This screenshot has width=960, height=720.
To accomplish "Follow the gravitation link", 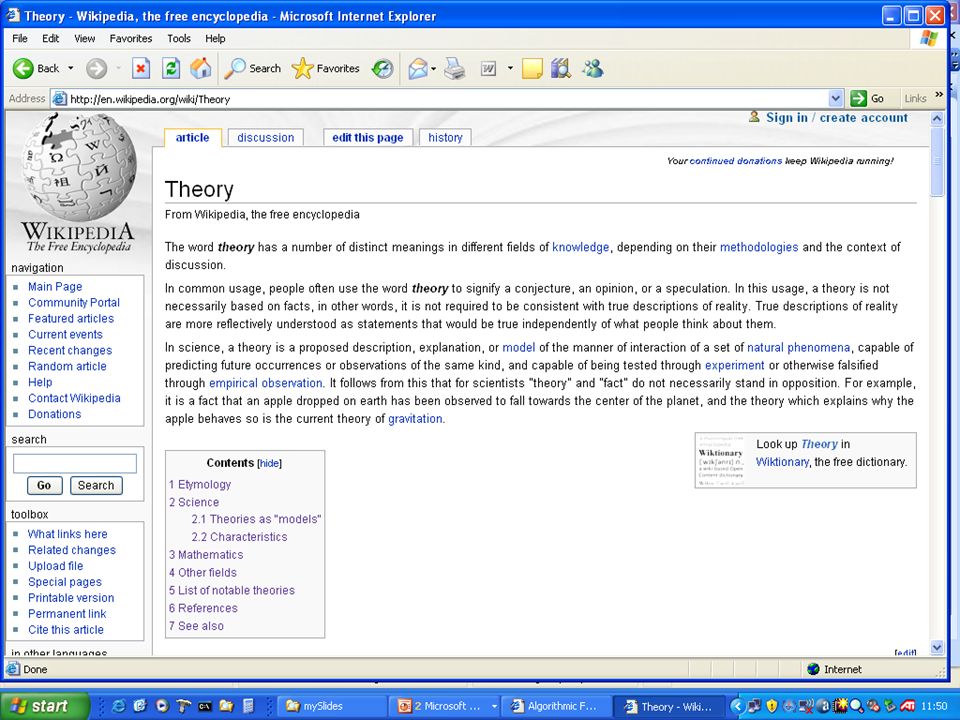I will pyautogui.click(x=415, y=419).
